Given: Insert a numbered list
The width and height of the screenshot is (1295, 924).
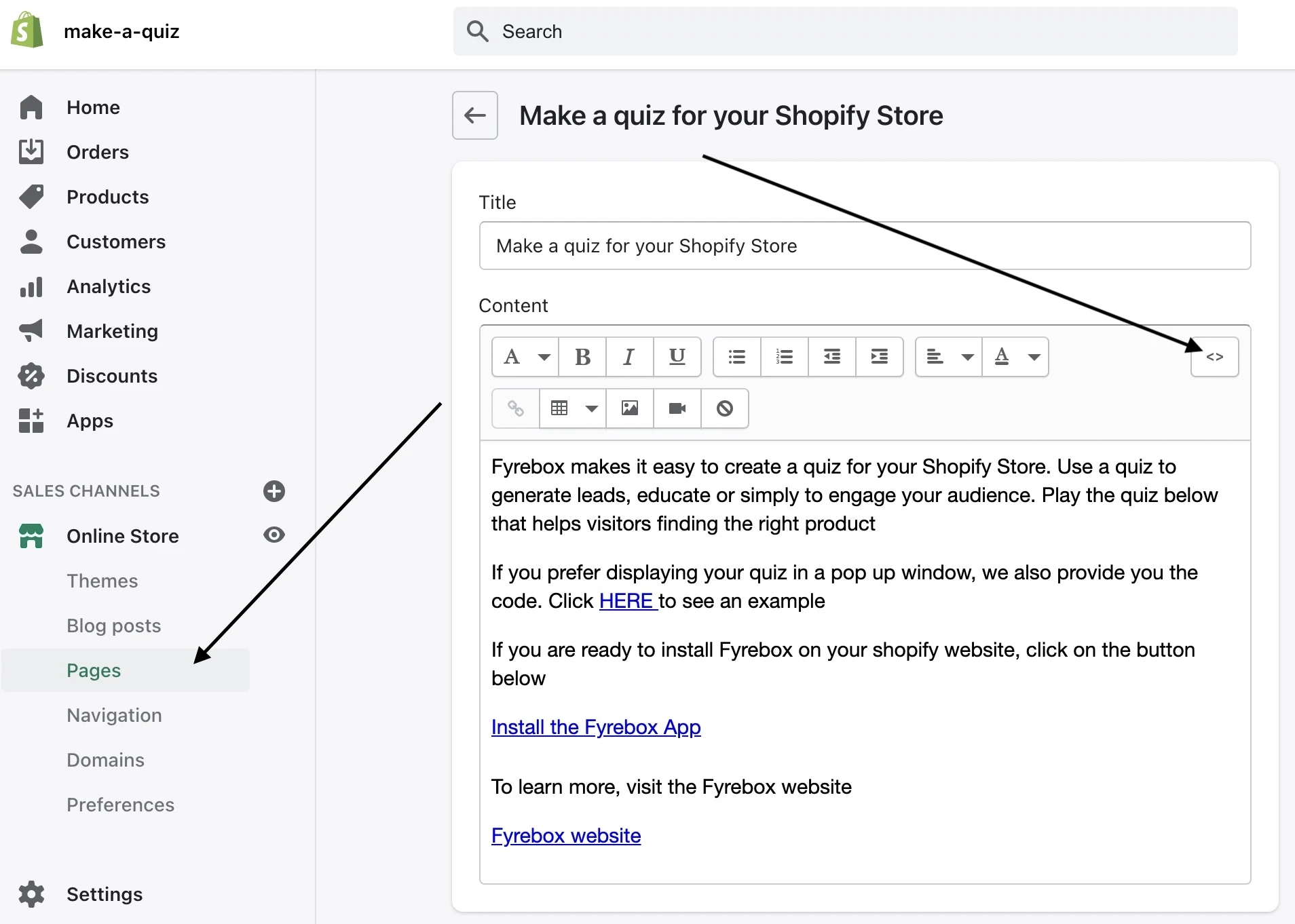Looking at the screenshot, I should [x=785, y=357].
